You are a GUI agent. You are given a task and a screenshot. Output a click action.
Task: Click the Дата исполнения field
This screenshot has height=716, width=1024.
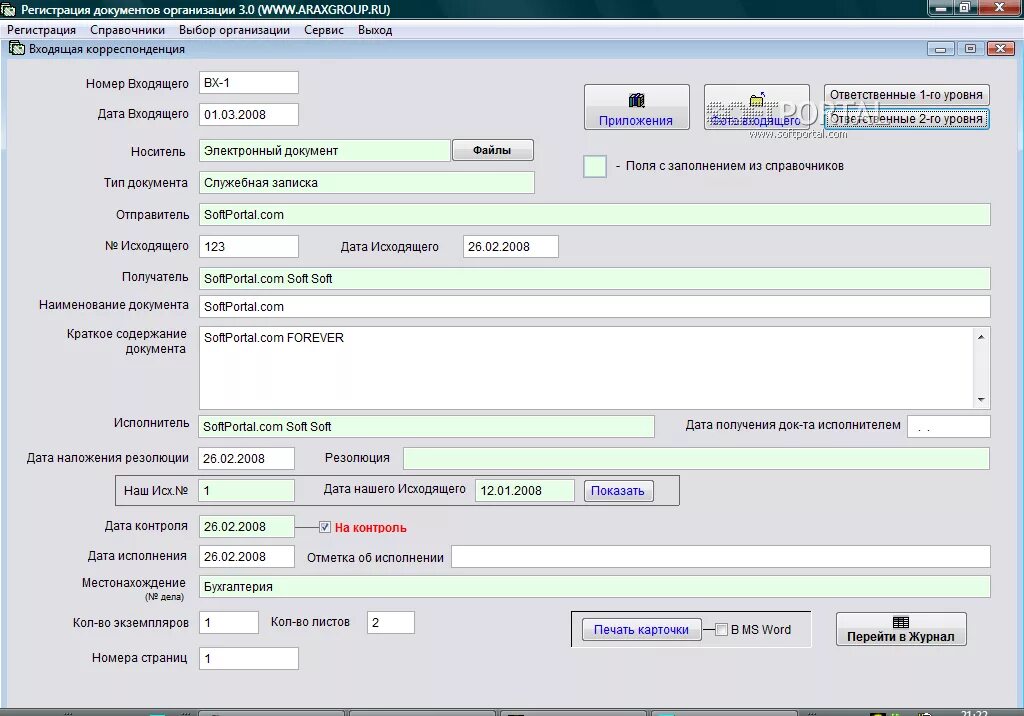tap(246, 557)
